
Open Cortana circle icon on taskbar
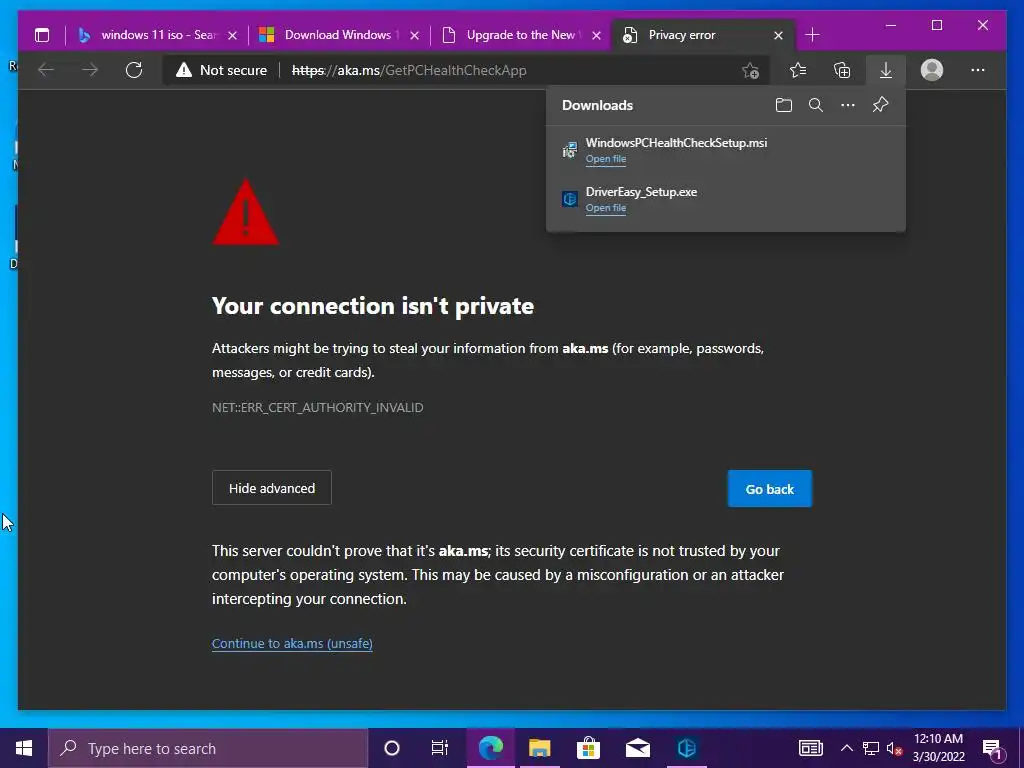pos(392,748)
